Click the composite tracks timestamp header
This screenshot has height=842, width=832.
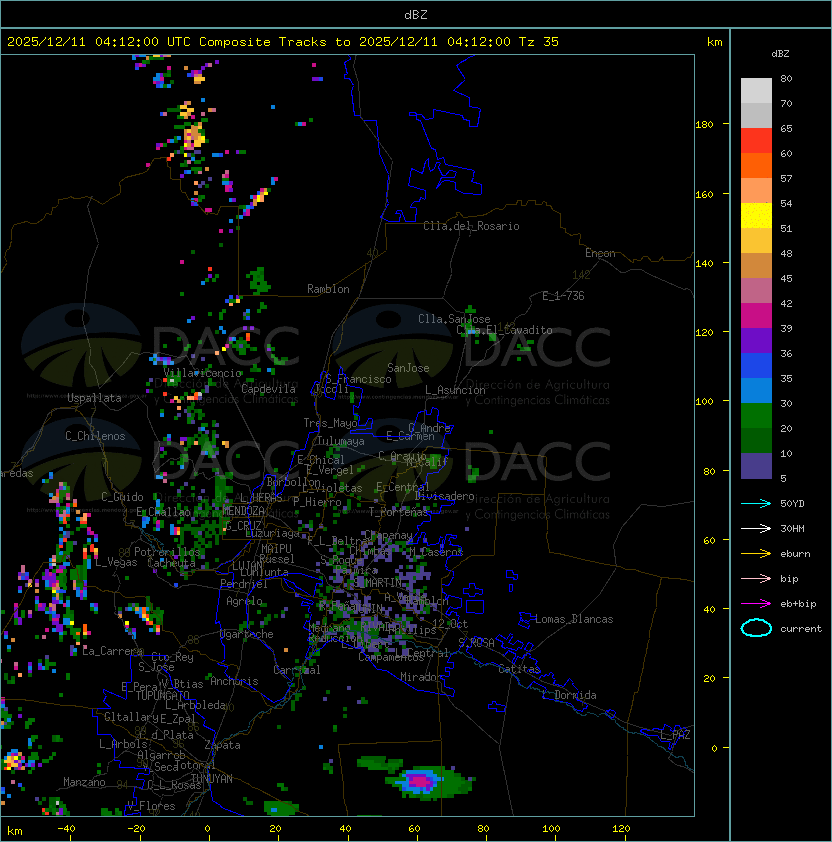pos(283,42)
